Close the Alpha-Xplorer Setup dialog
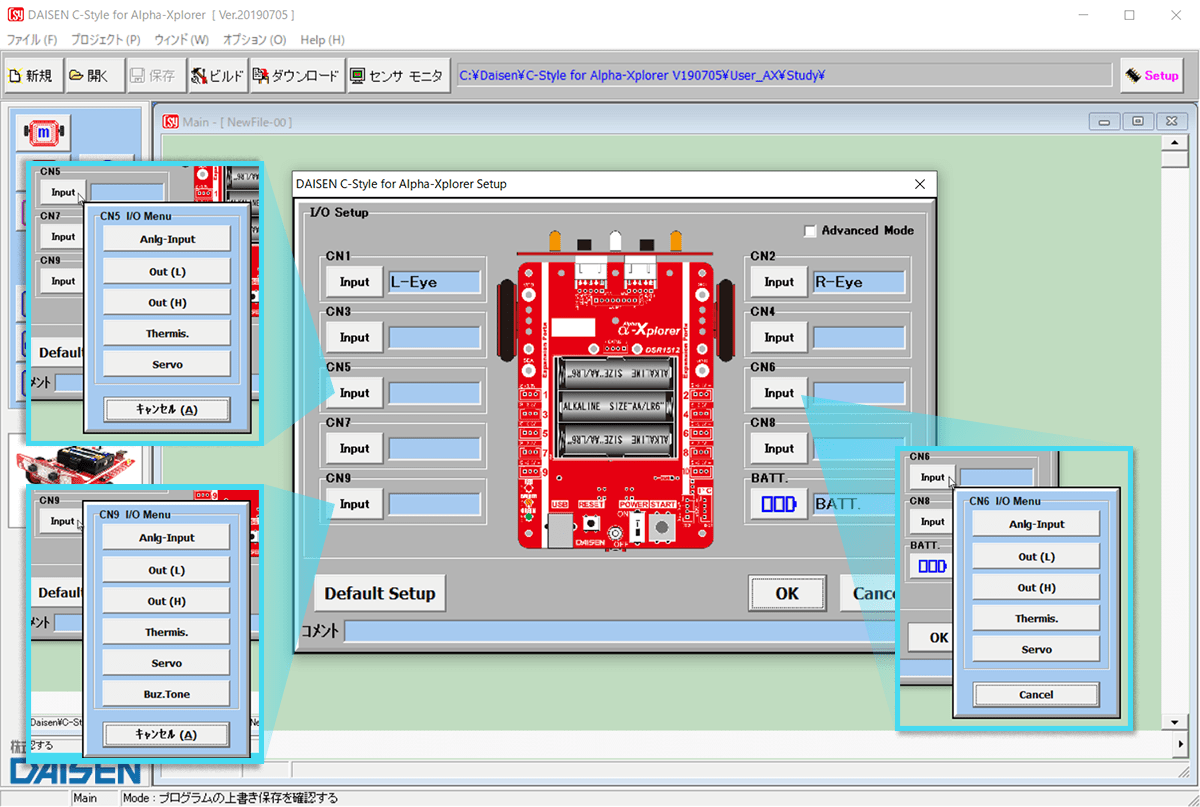The width and height of the screenshot is (1200, 807). point(920,184)
